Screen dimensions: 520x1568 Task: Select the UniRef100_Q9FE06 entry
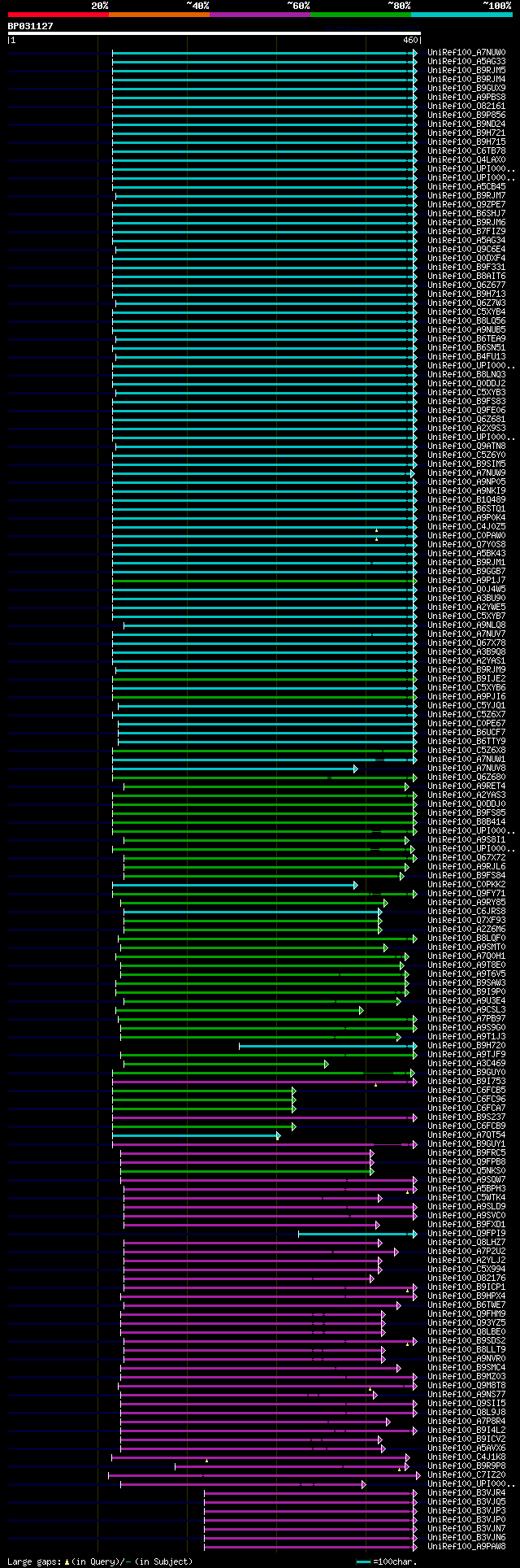(x=466, y=410)
